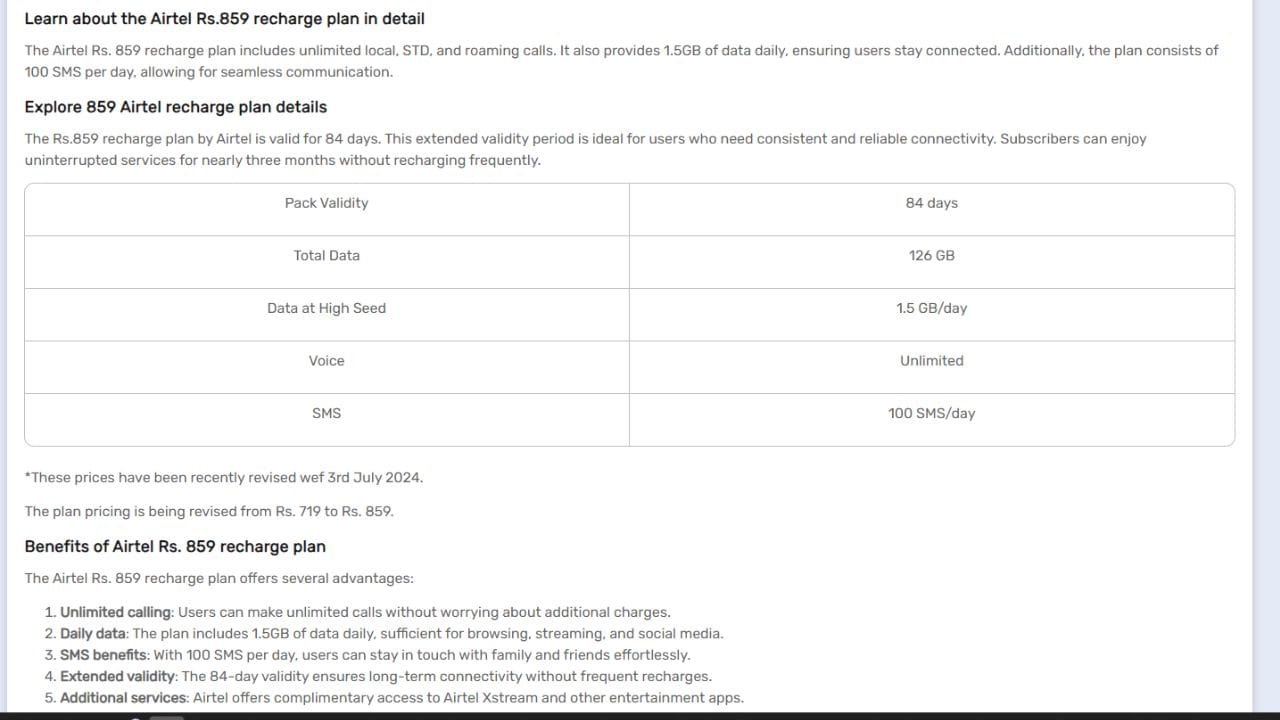Click the "Rs. 719 to Rs. 859" pricing line
1280x720 pixels.
[x=209, y=512]
